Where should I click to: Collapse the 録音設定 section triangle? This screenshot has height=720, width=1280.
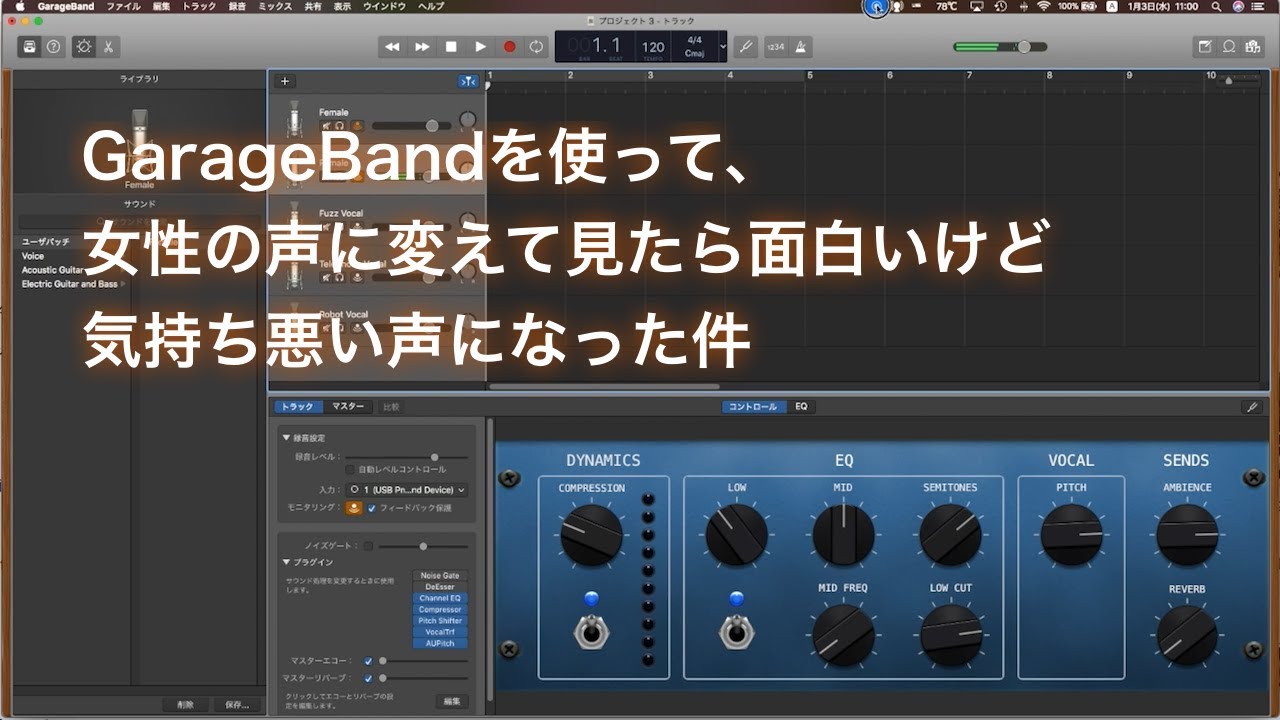[286, 438]
